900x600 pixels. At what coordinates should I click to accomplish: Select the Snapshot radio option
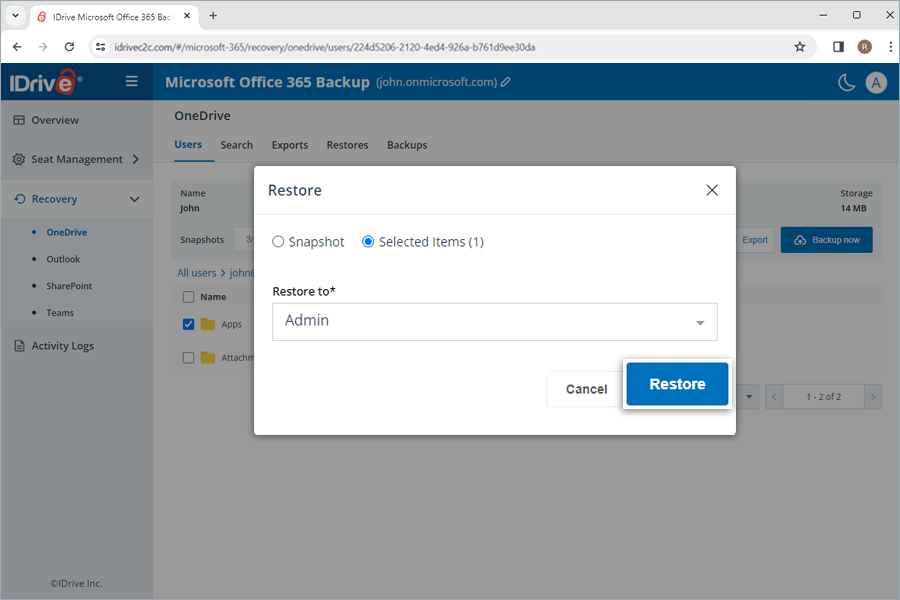click(278, 242)
